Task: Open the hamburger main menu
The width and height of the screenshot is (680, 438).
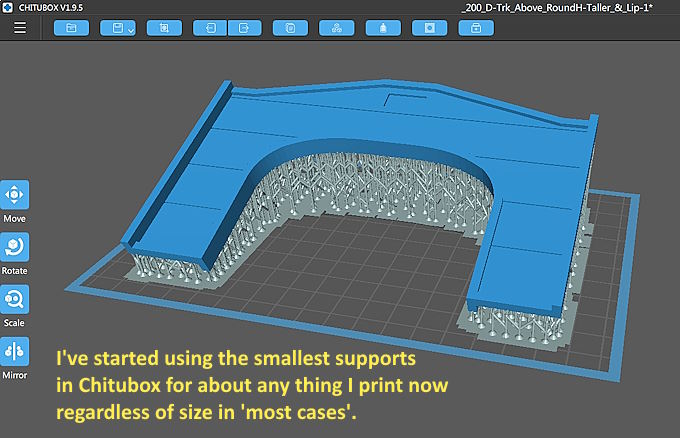Action: [x=20, y=28]
